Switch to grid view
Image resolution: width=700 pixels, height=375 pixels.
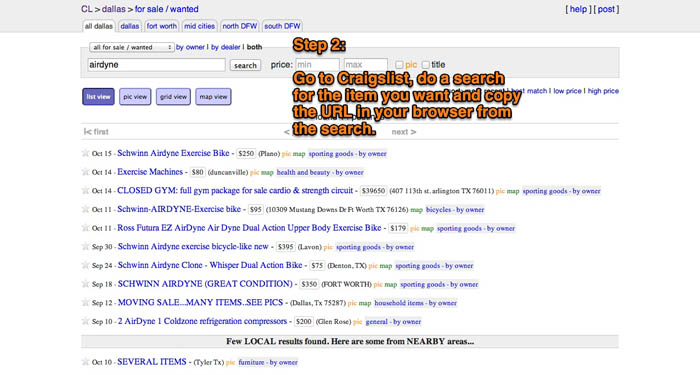coord(173,96)
